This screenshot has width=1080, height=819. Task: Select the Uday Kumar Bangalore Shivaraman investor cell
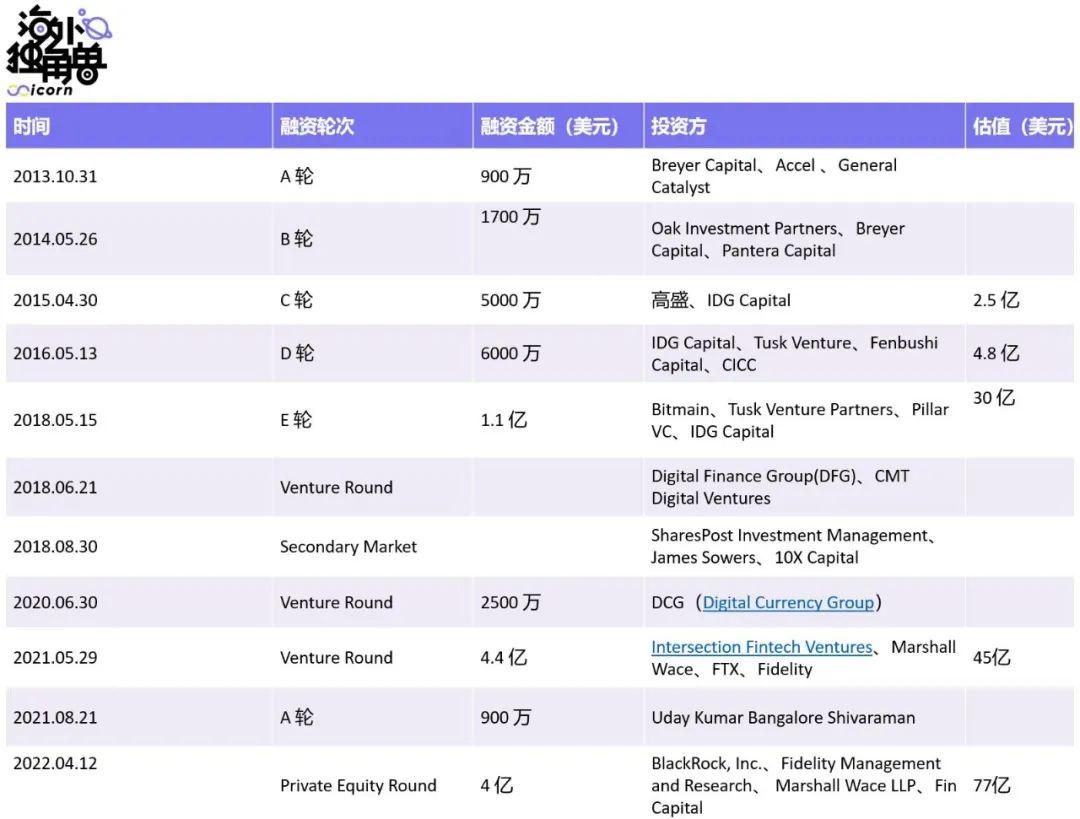click(x=782, y=717)
